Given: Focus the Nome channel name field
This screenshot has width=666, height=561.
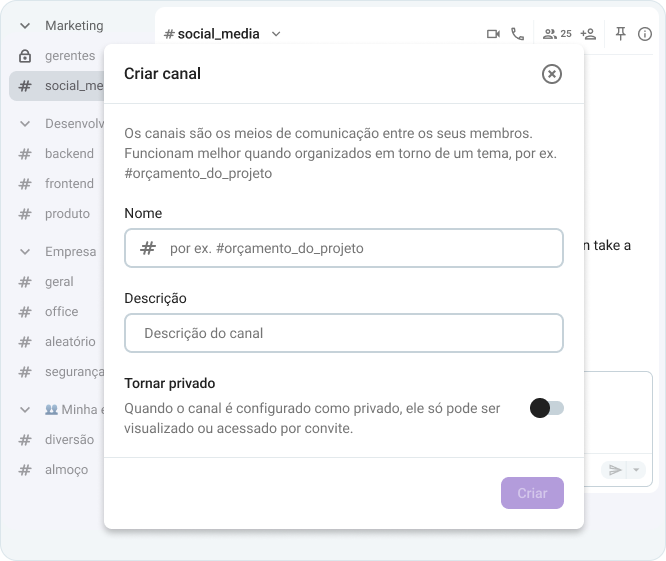Looking at the screenshot, I should (x=360, y=248).
